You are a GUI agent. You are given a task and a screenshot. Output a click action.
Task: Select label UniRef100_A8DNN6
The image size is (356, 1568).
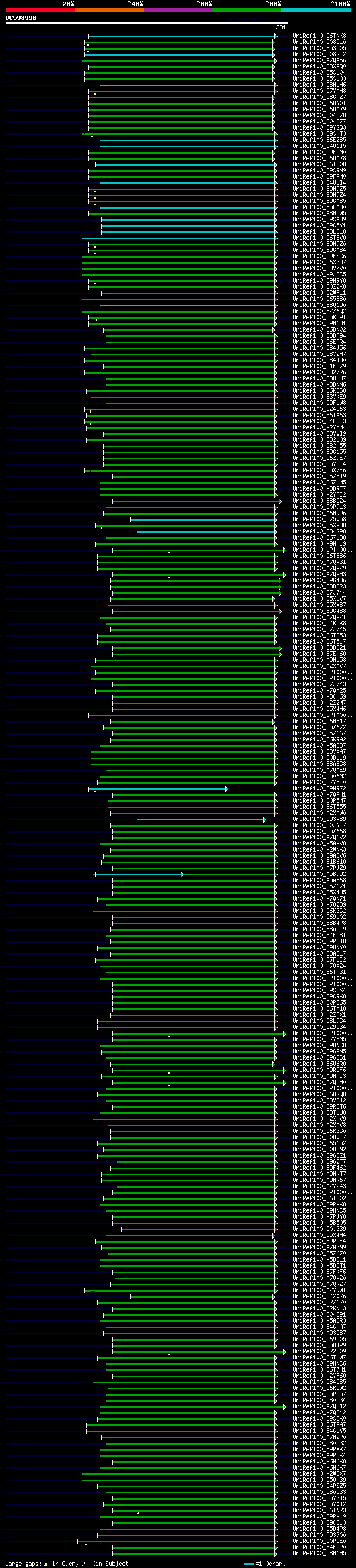point(319,385)
